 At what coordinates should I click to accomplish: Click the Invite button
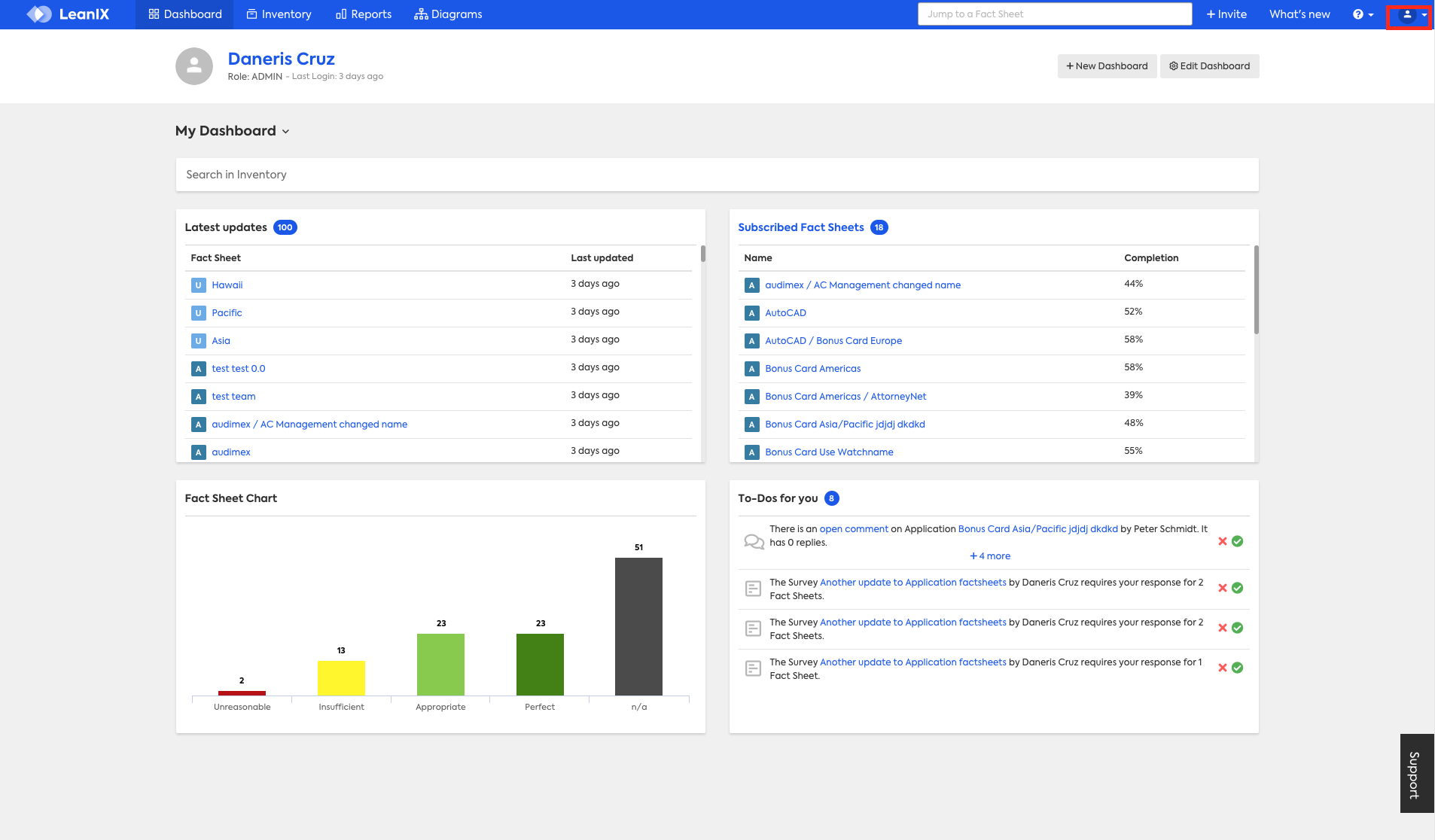(1226, 14)
